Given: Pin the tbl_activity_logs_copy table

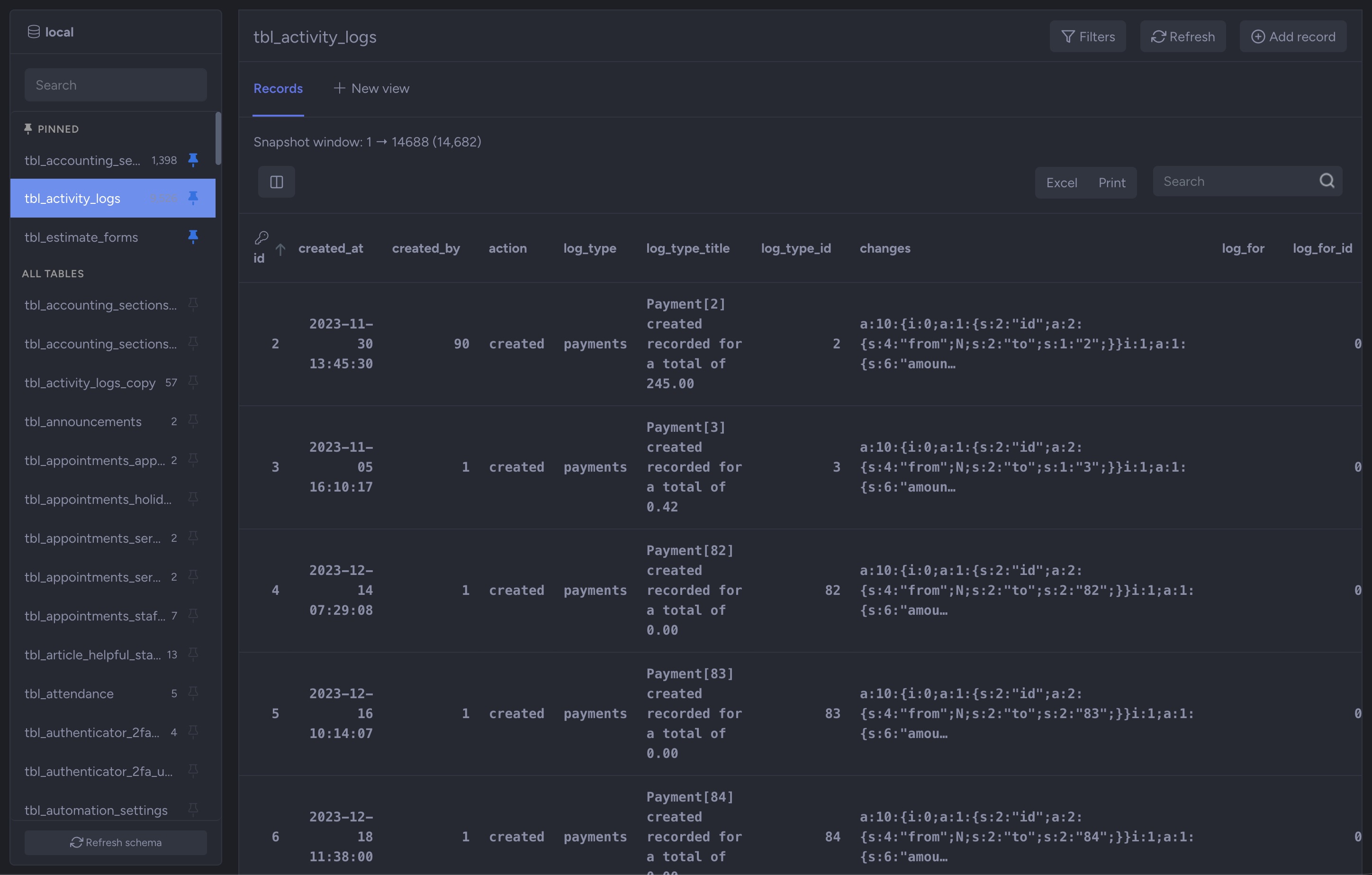Looking at the screenshot, I should click(193, 383).
